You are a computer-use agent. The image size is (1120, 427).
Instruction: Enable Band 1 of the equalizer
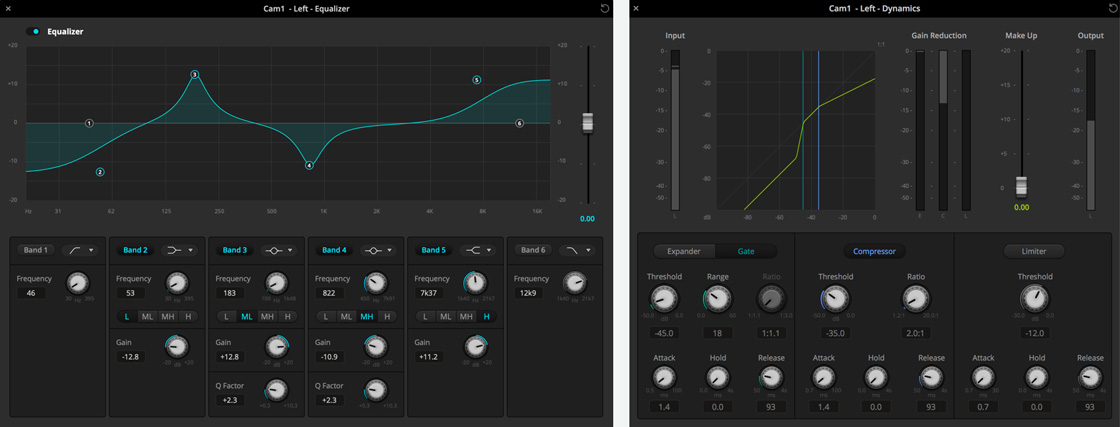[36, 250]
